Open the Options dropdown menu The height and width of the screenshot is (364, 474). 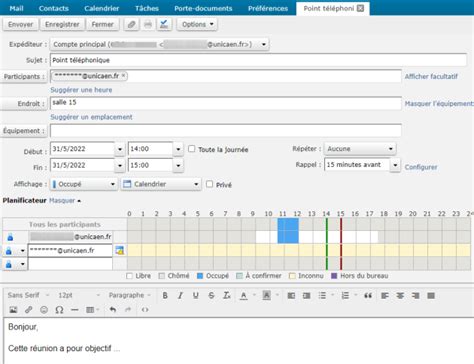pyautogui.click(x=197, y=24)
